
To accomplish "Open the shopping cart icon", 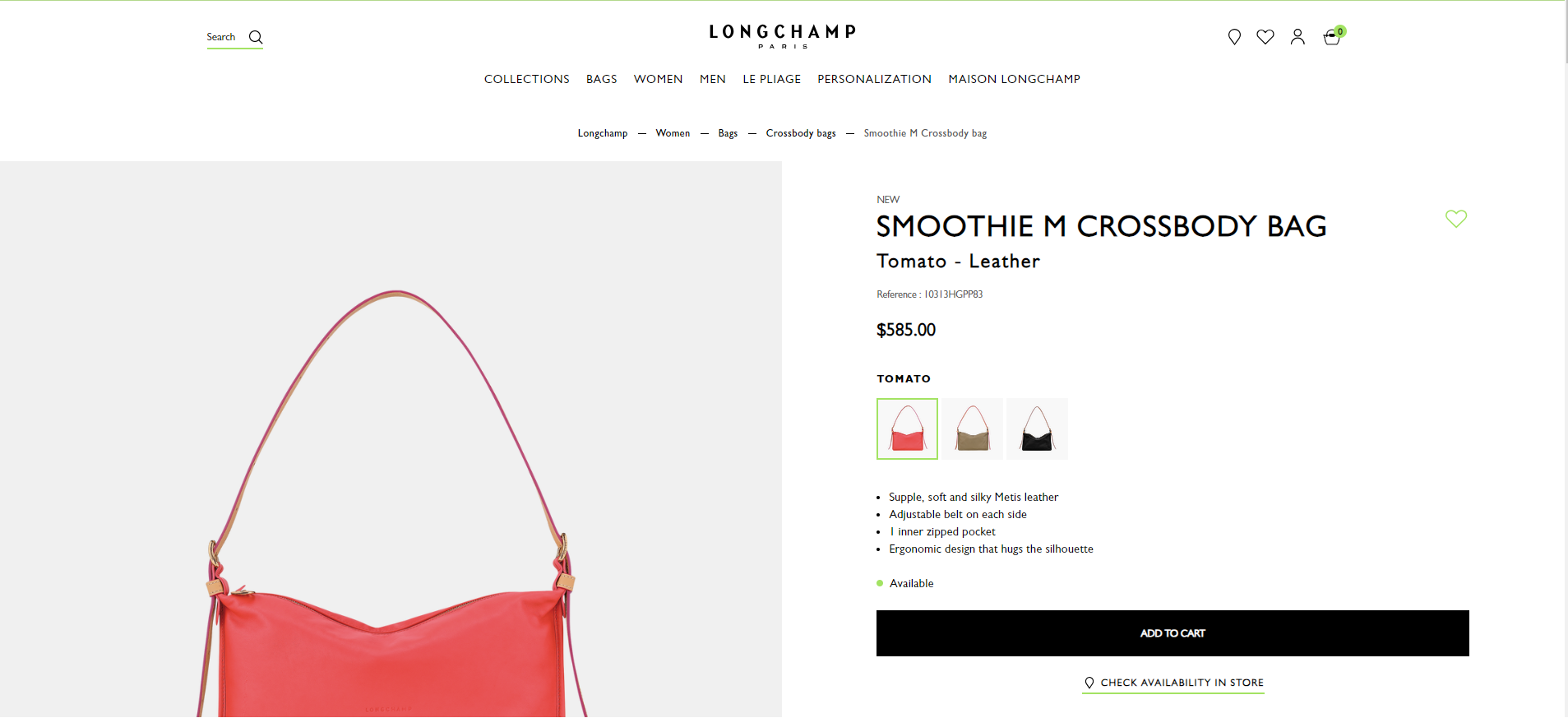I will pos(1332,37).
